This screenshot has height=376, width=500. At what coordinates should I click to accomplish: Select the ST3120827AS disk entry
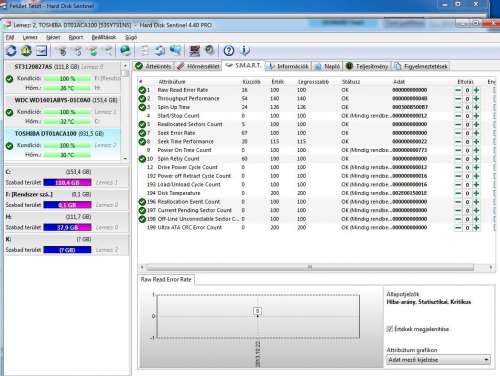click(63, 77)
